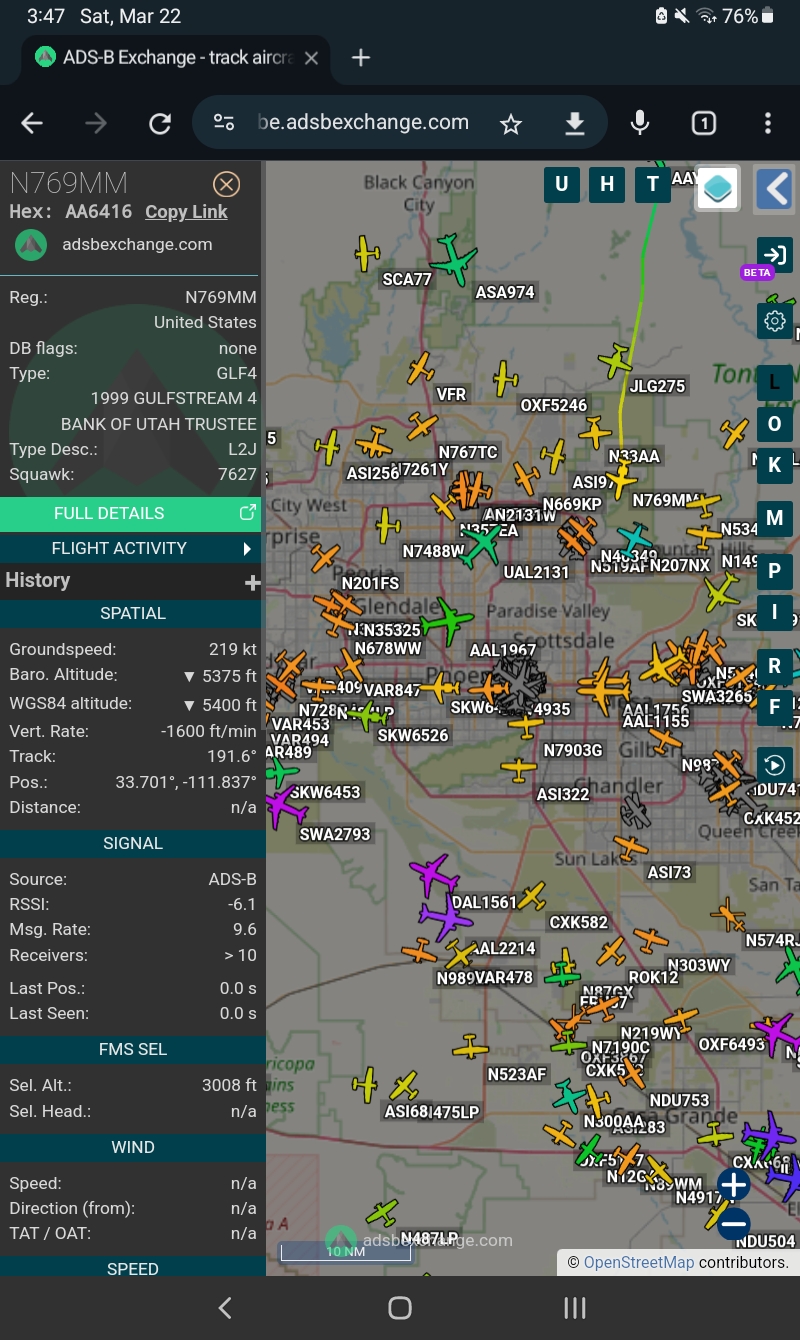The height and width of the screenshot is (1340, 800).
Task: Go back in the browser
Action: pyautogui.click(x=32, y=123)
